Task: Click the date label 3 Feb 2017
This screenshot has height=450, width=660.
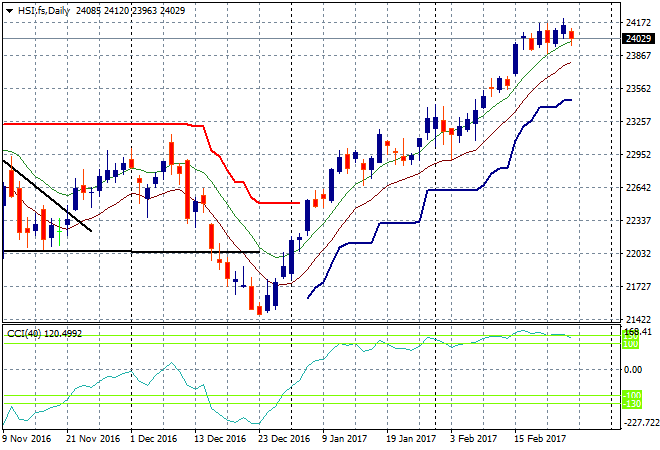Action: 474,439
